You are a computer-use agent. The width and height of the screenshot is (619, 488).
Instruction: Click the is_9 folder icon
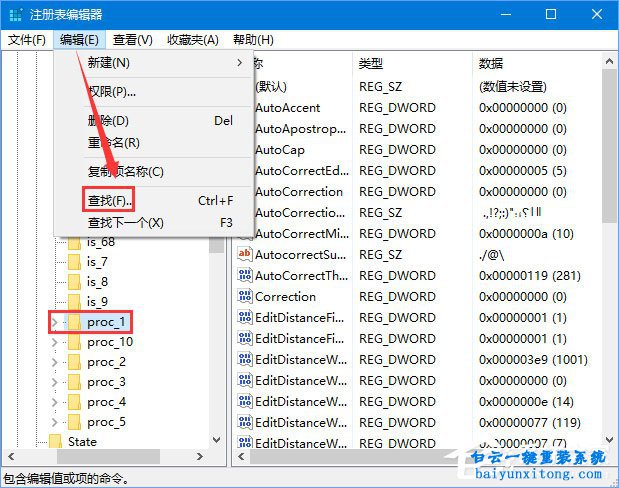[75, 302]
